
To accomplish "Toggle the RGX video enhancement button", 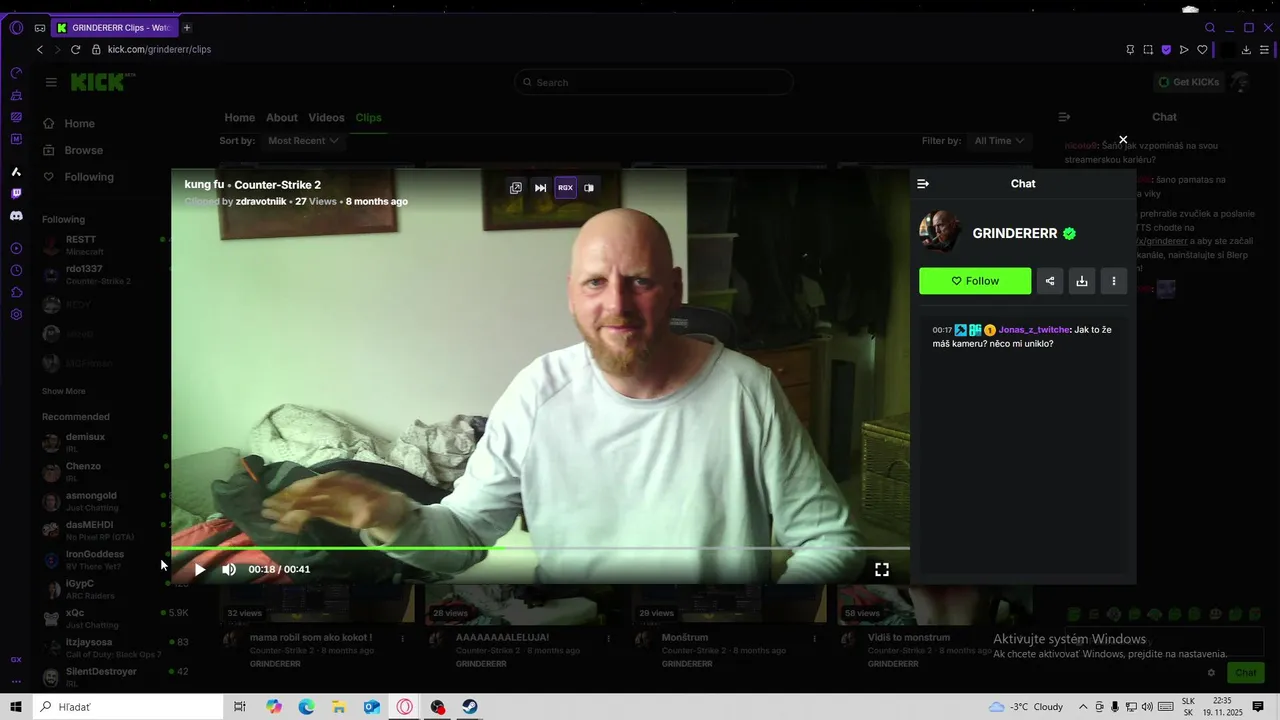I will pyautogui.click(x=565, y=187).
